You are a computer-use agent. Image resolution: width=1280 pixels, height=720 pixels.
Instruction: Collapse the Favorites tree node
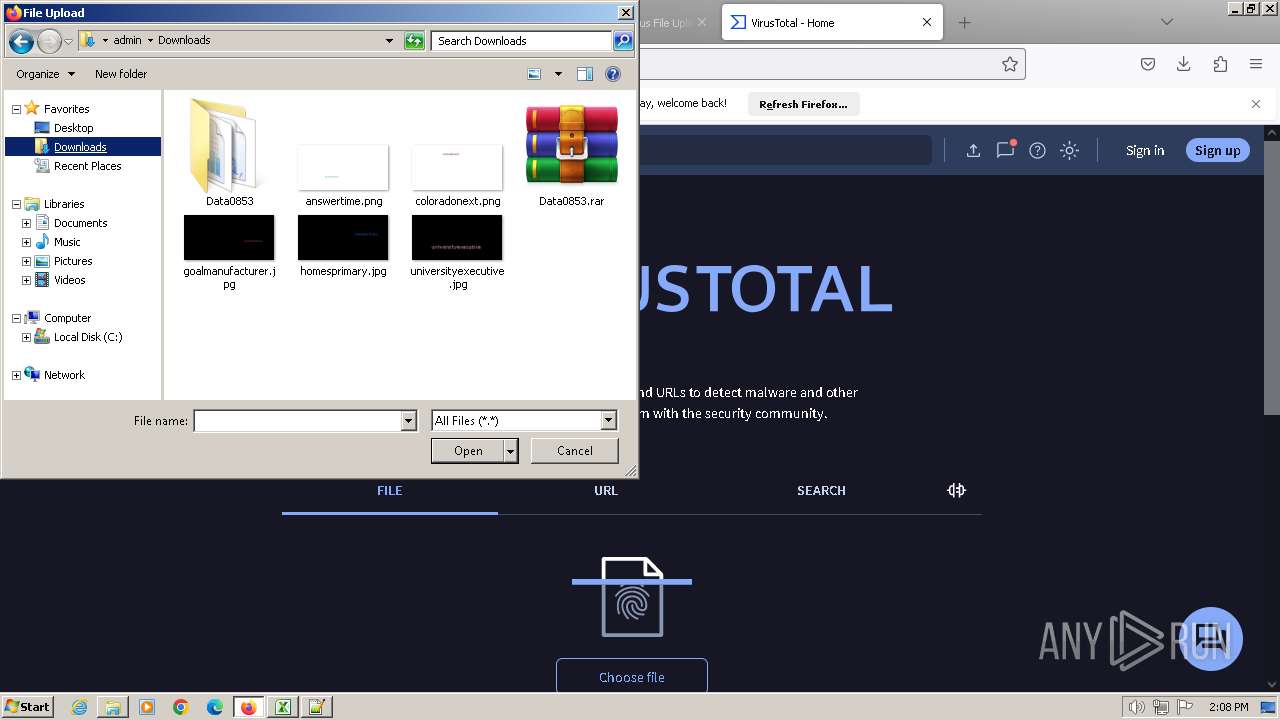point(16,109)
